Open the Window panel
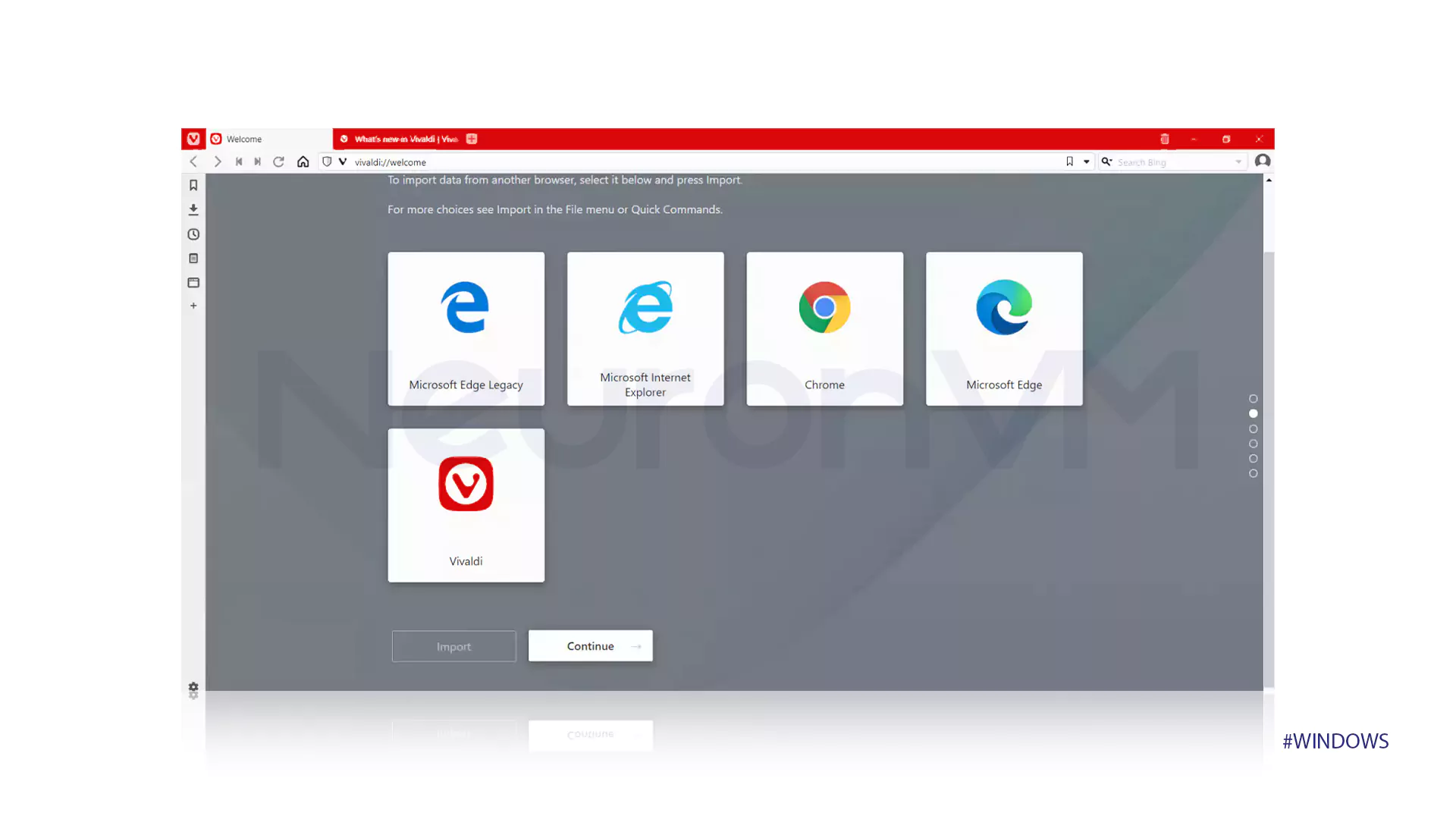The height and width of the screenshot is (819, 1456). point(193,282)
